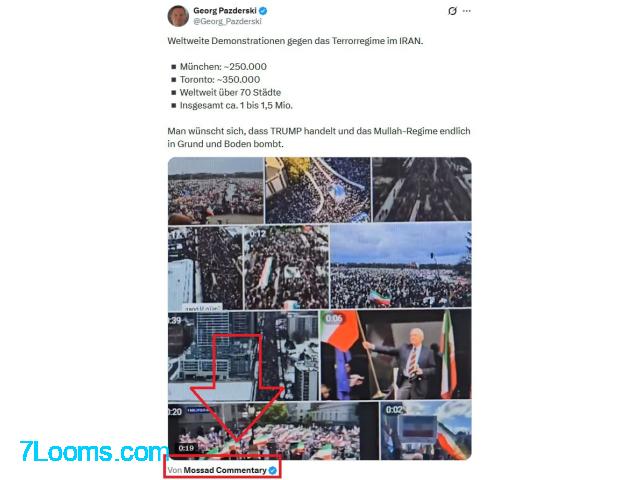The image size is (640, 480).
Task: Click Georg Pazderski's profile avatar
Action: click(x=178, y=16)
